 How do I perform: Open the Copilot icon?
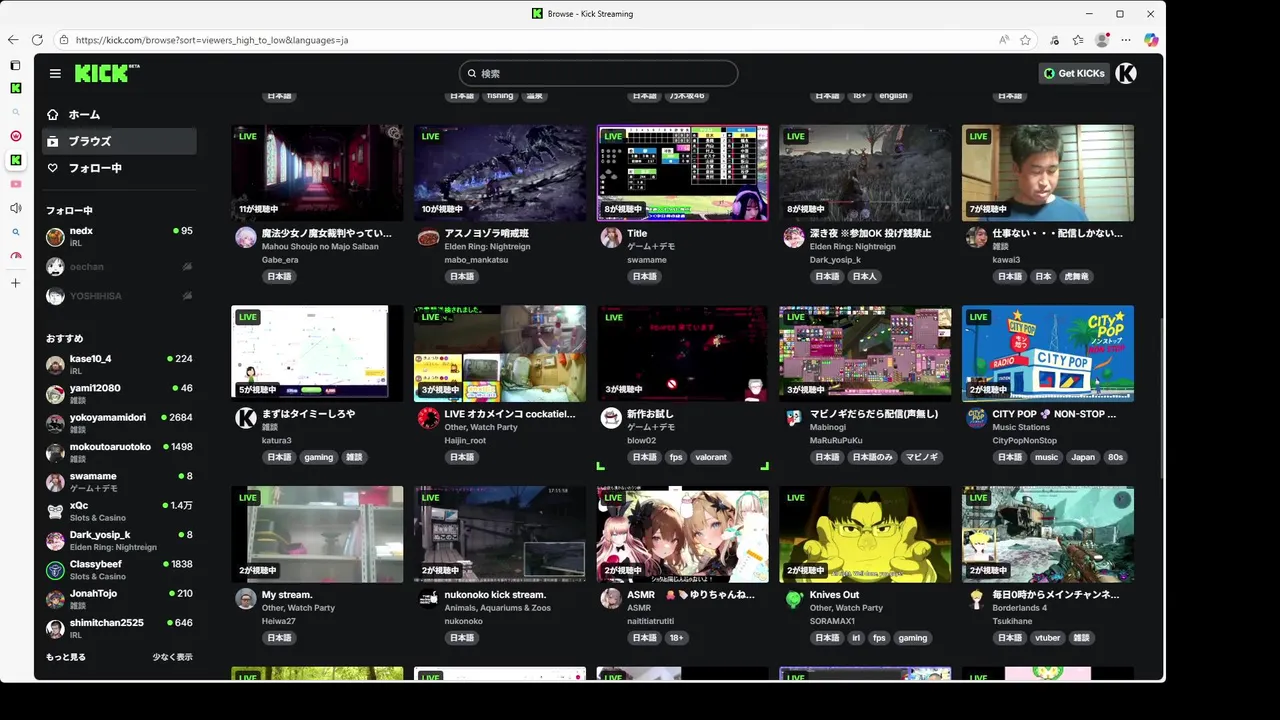tap(1151, 40)
